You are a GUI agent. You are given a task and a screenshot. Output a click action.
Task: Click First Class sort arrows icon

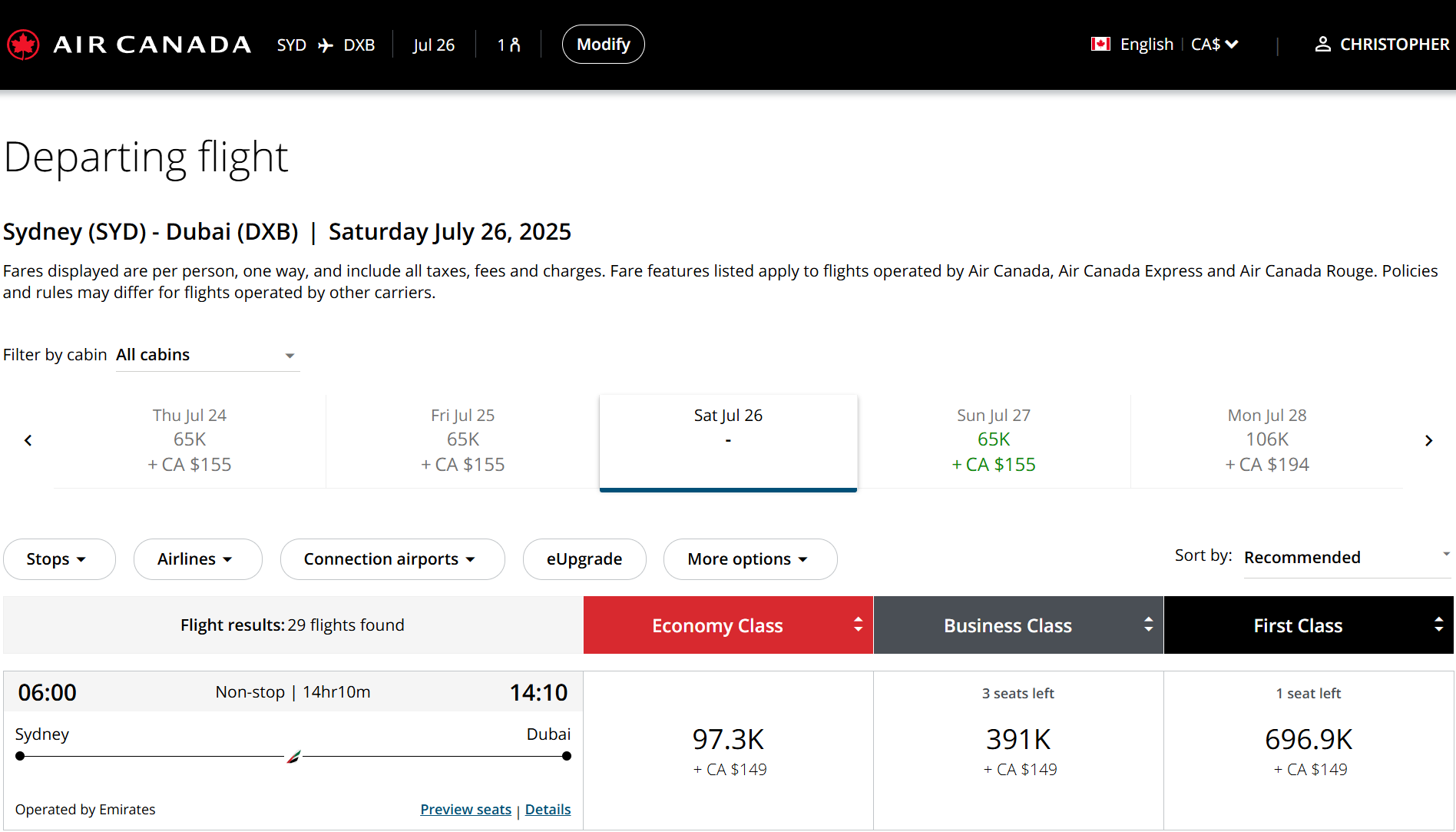pyautogui.click(x=1438, y=625)
